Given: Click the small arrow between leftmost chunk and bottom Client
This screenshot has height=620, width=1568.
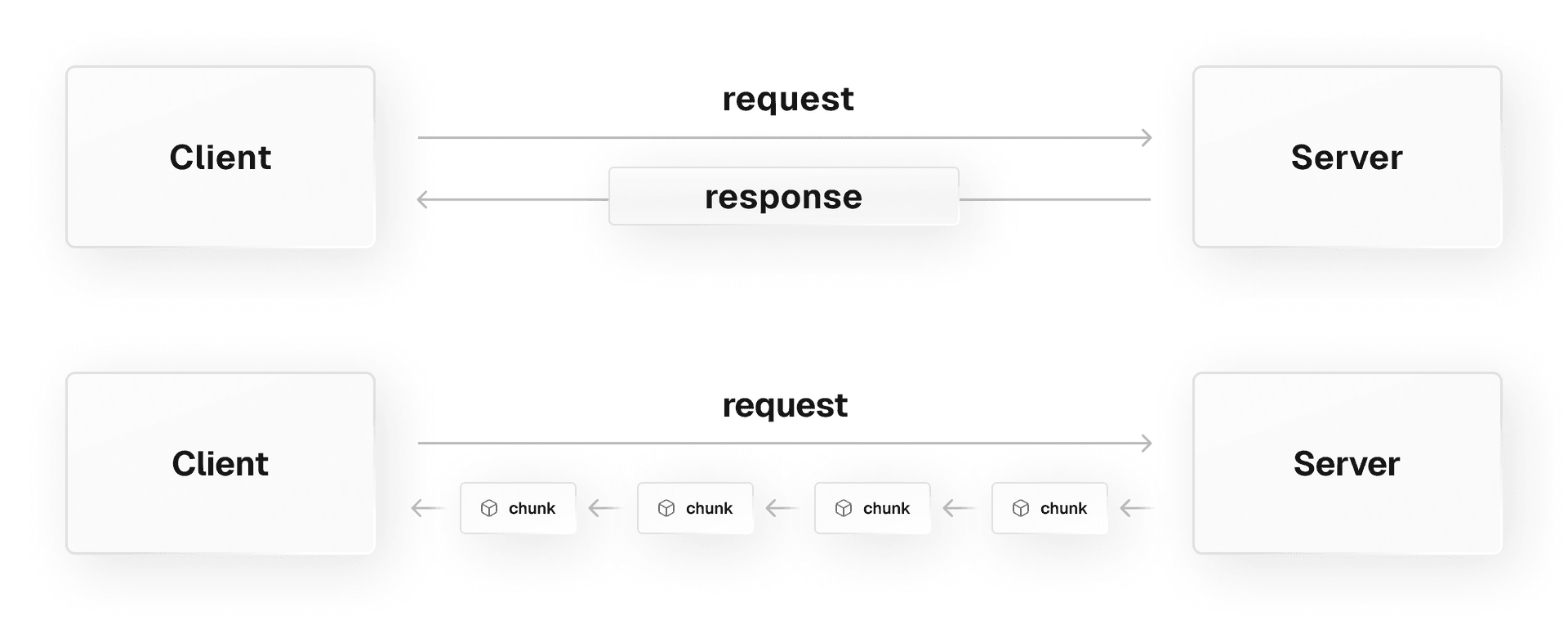Looking at the screenshot, I should click(427, 508).
